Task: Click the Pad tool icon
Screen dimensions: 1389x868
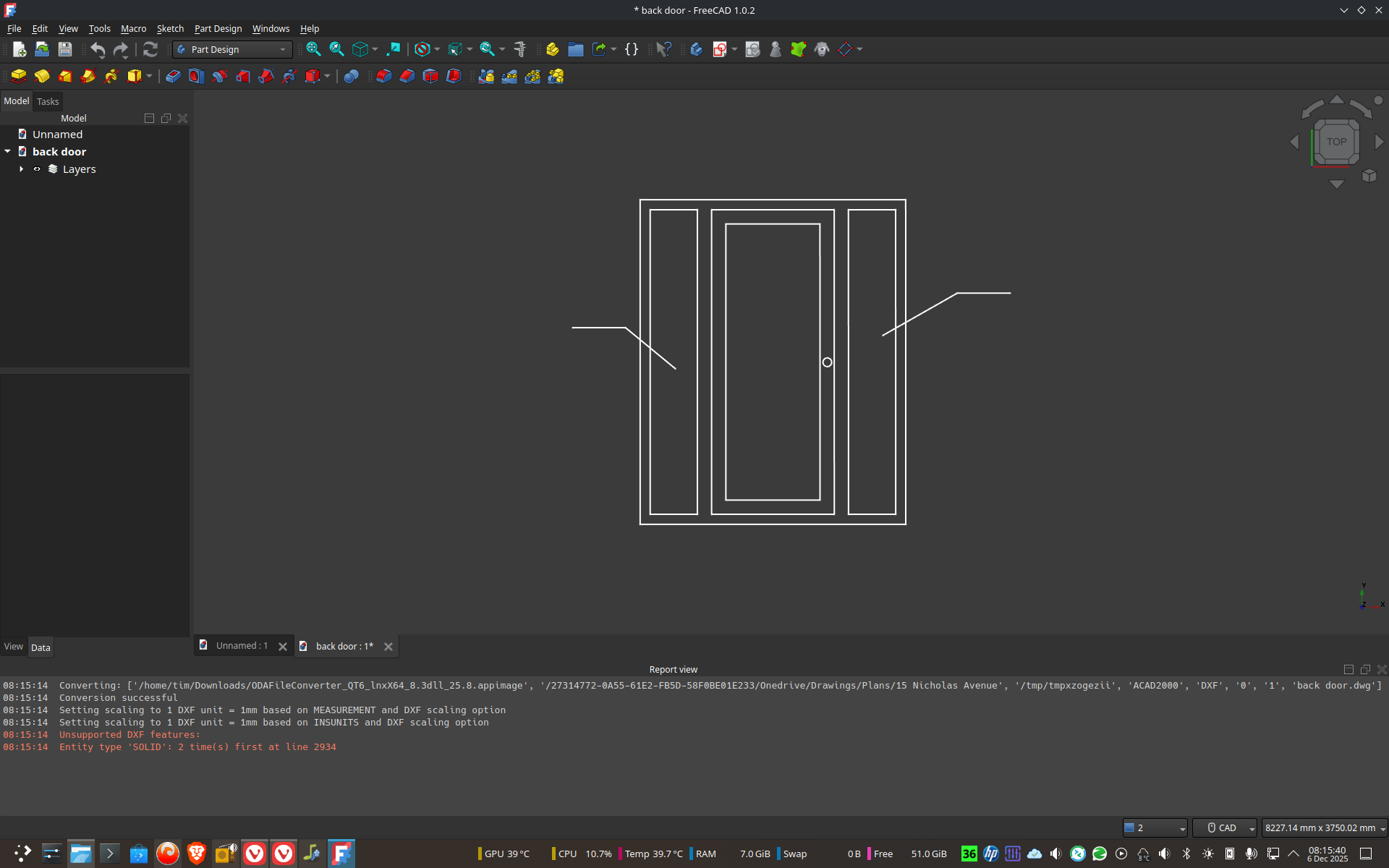Action: (x=19, y=76)
